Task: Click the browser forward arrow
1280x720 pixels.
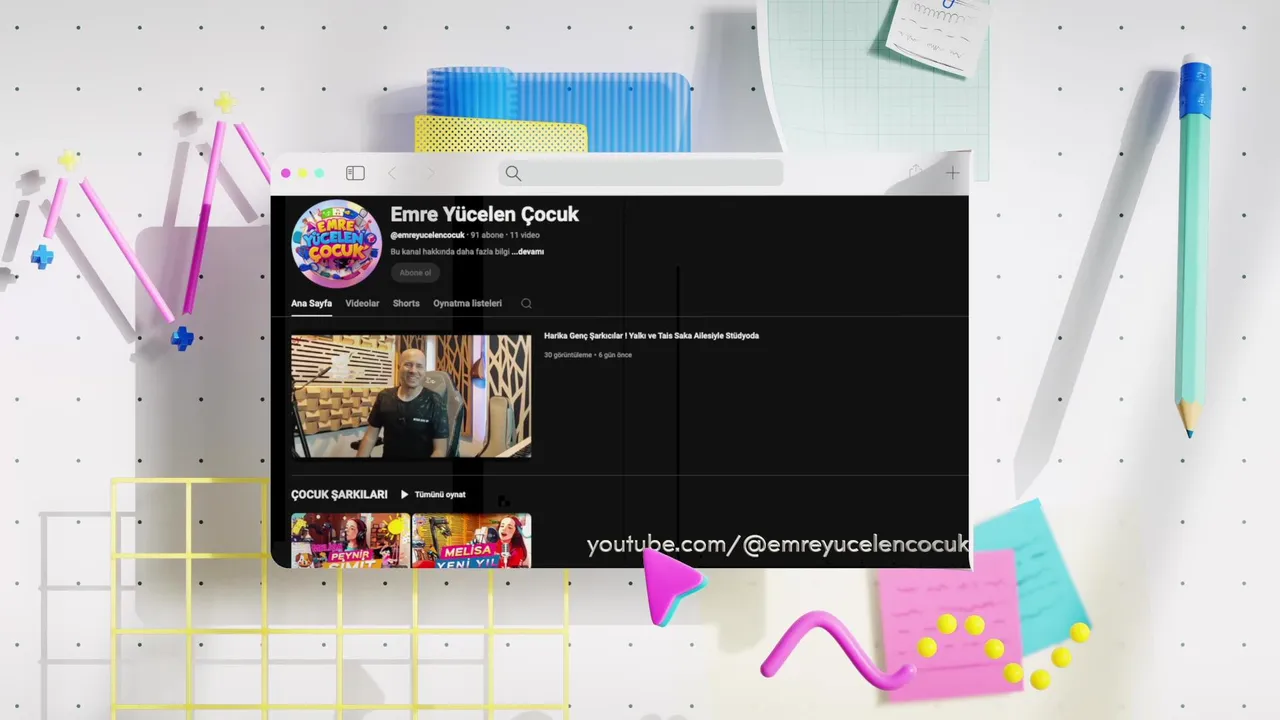Action: click(431, 173)
